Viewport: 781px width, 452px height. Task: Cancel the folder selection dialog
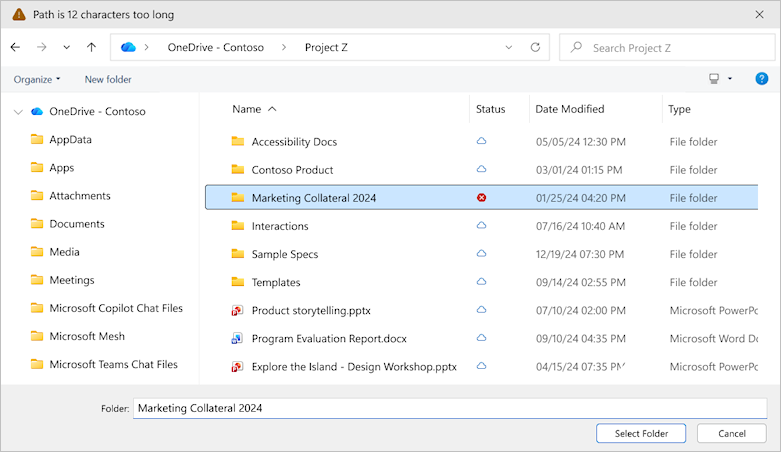tap(732, 434)
